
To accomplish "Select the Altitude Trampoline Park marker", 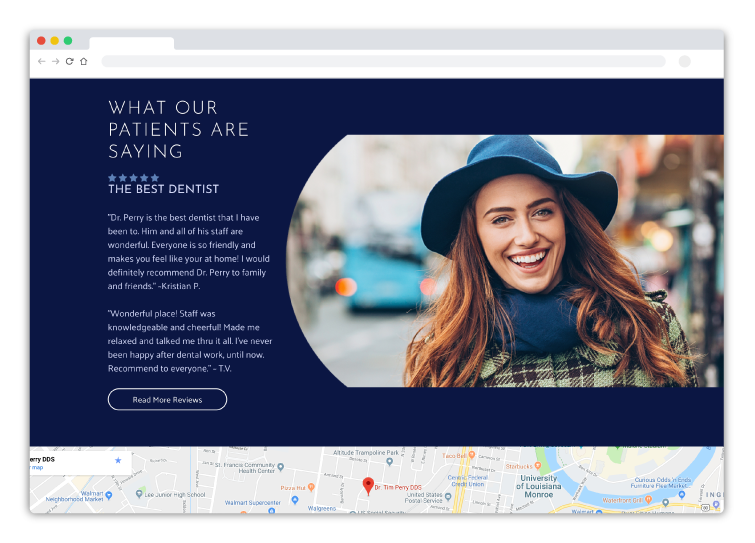I will click(390, 461).
